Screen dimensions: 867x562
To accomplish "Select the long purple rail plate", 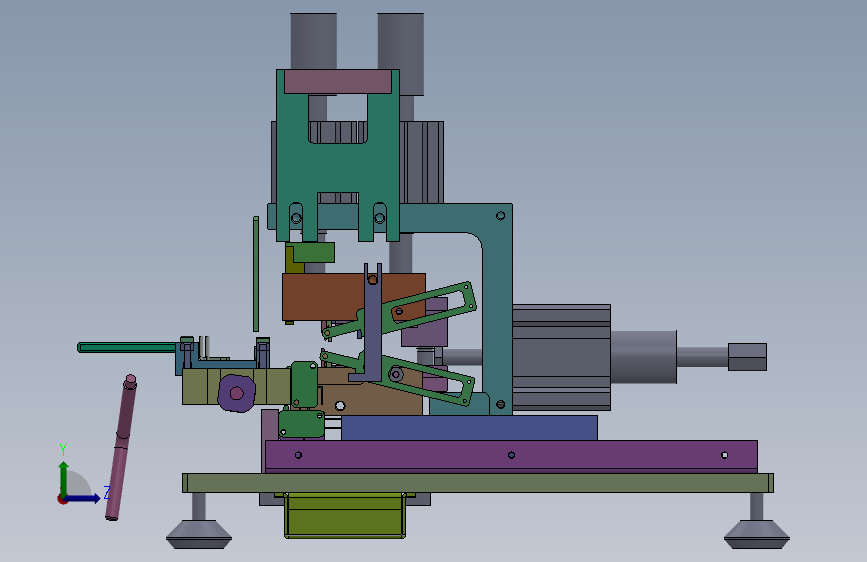I will pos(511,456).
